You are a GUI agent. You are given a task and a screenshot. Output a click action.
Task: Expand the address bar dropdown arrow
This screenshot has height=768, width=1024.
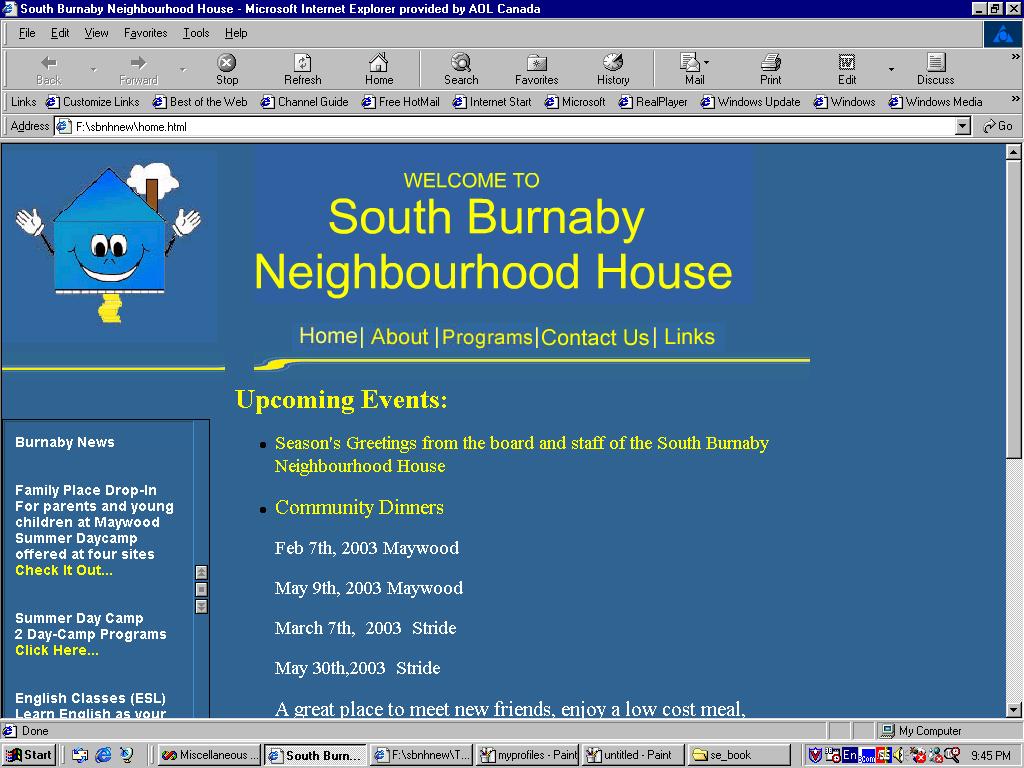962,126
